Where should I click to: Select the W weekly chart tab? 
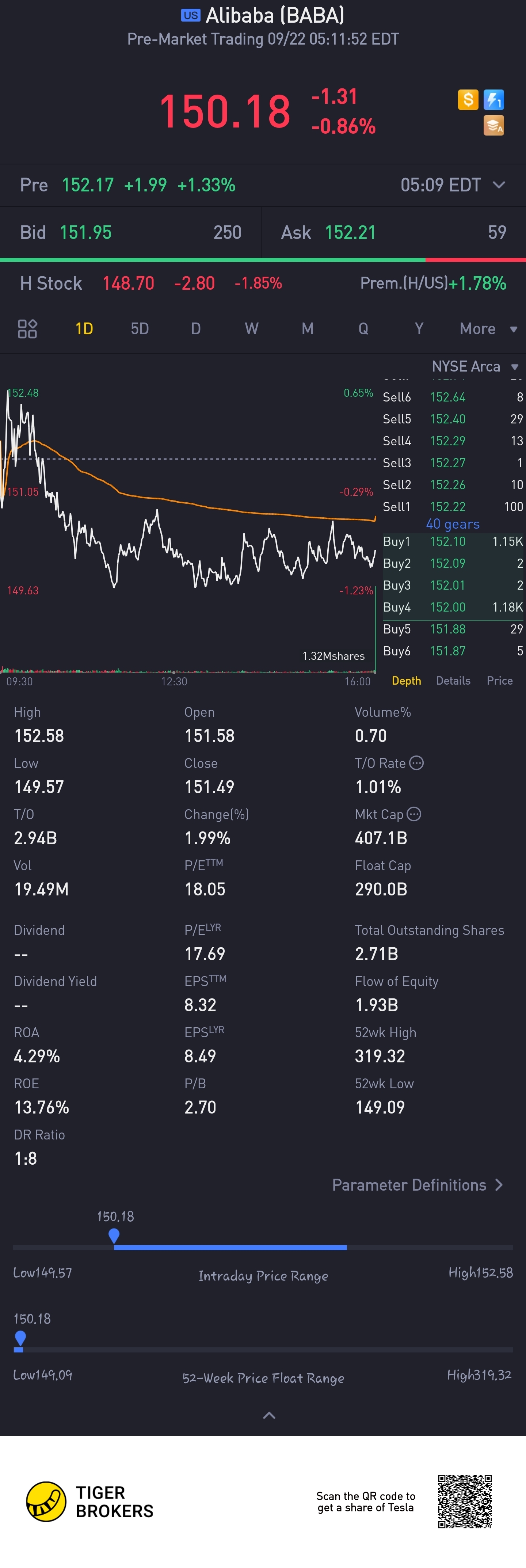[251, 329]
